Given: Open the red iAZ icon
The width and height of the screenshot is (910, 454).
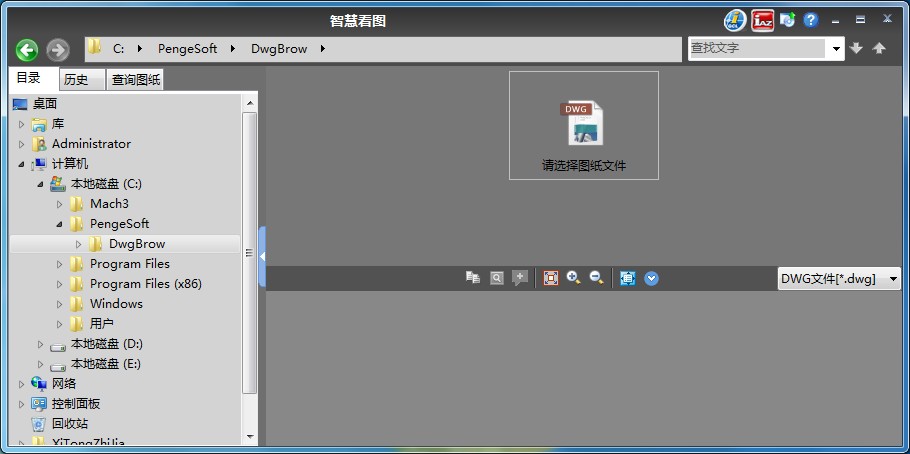Looking at the screenshot, I should [x=763, y=21].
